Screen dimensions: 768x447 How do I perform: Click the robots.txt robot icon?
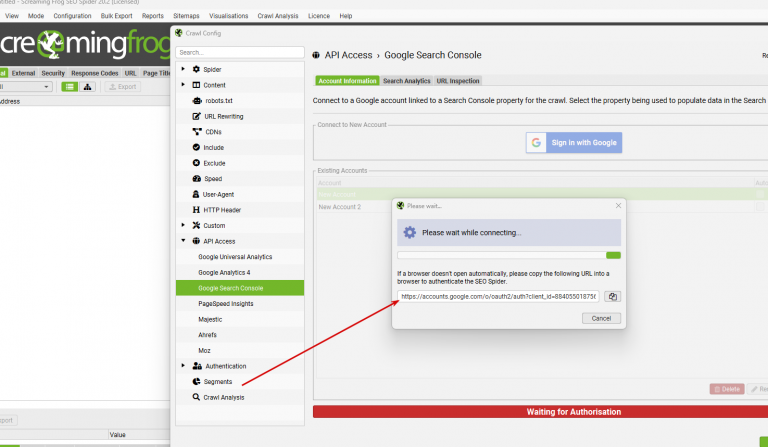(197, 100)
